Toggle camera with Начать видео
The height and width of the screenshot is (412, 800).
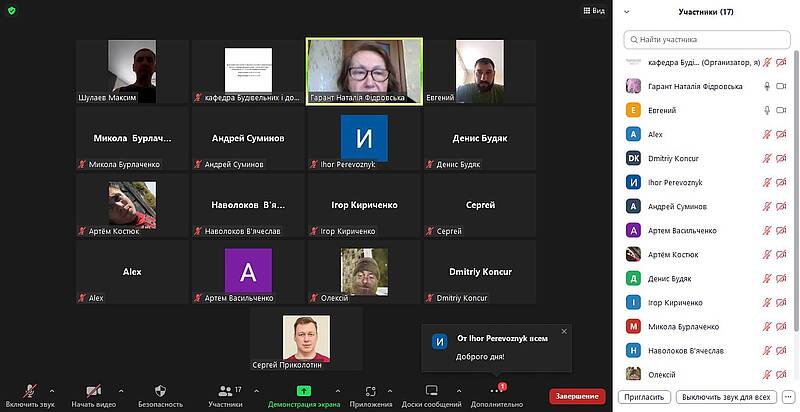coord(93,390)
